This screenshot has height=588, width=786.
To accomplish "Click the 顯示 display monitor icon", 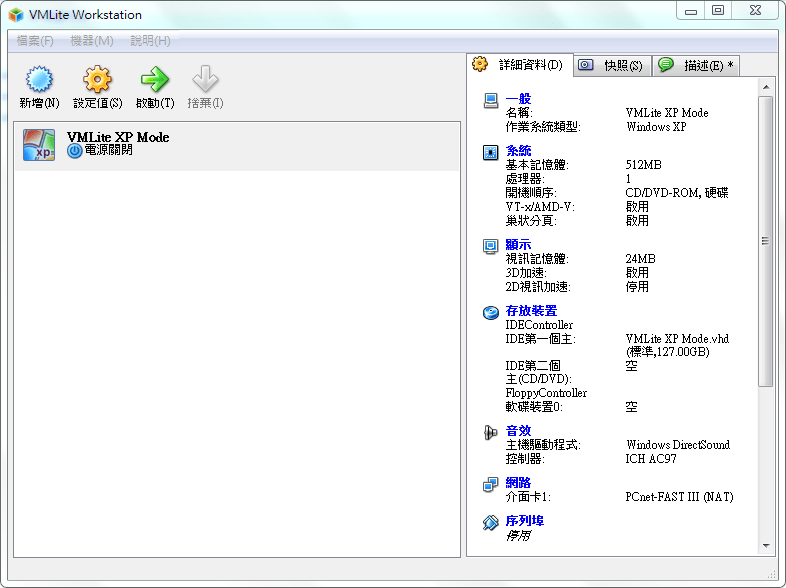I will (x=491, y=246).
